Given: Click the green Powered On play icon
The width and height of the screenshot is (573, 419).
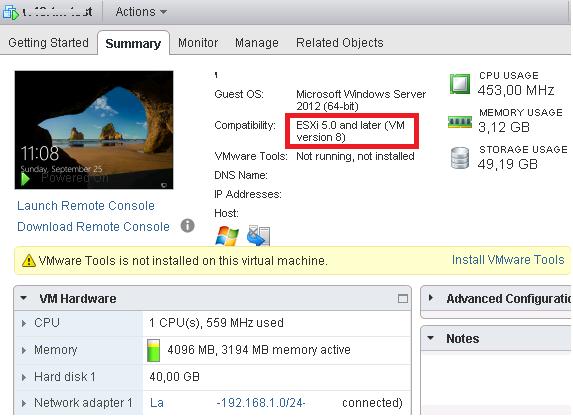Looking at the screenshot, I should [x=25, y=179].
